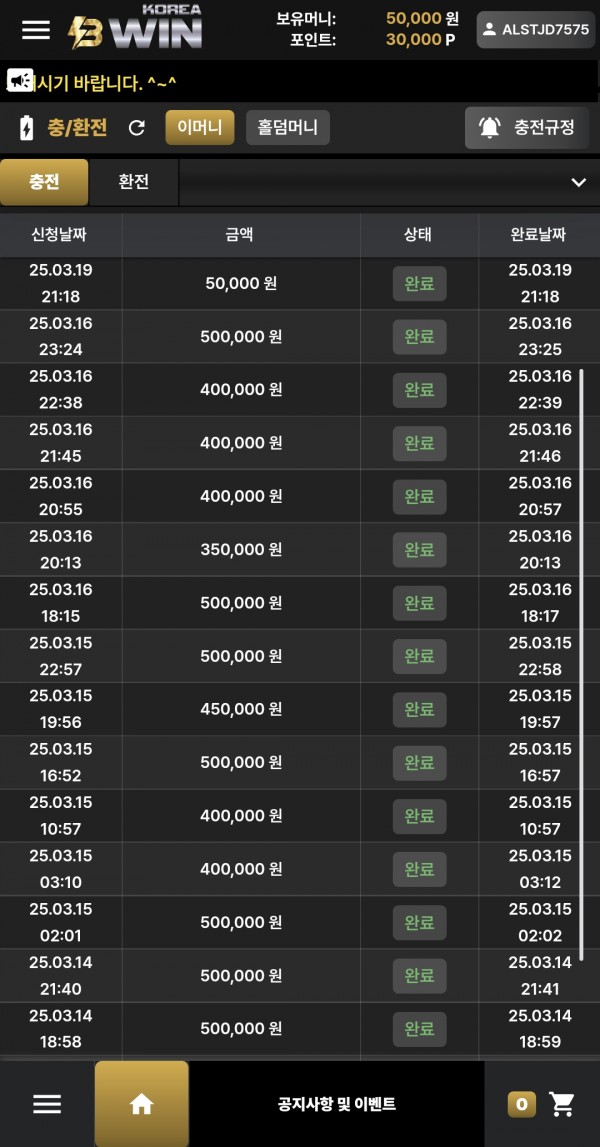Open the shopping cart icon
This screenshot has height=1147, width=600.
562,1104
